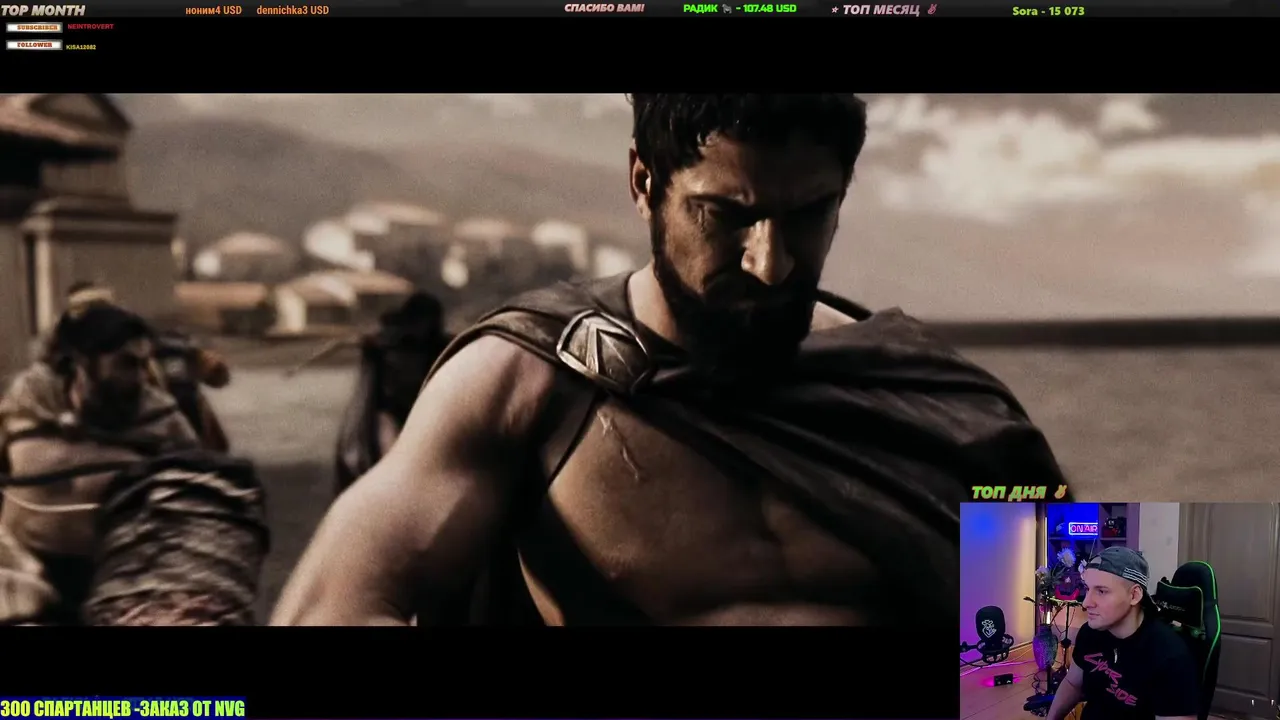Screen dimensions: 1280x720
Task: Click the movie video frame
Action: 640,360
